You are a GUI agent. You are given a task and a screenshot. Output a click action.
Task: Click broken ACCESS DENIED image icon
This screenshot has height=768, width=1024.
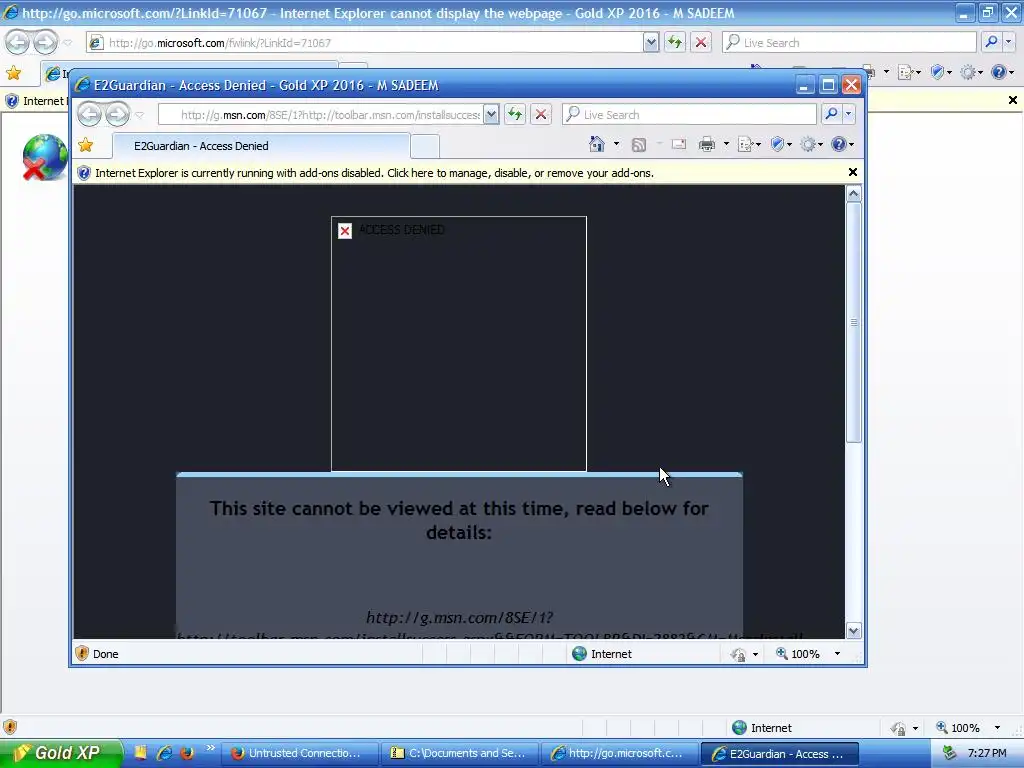coord(345,231)
